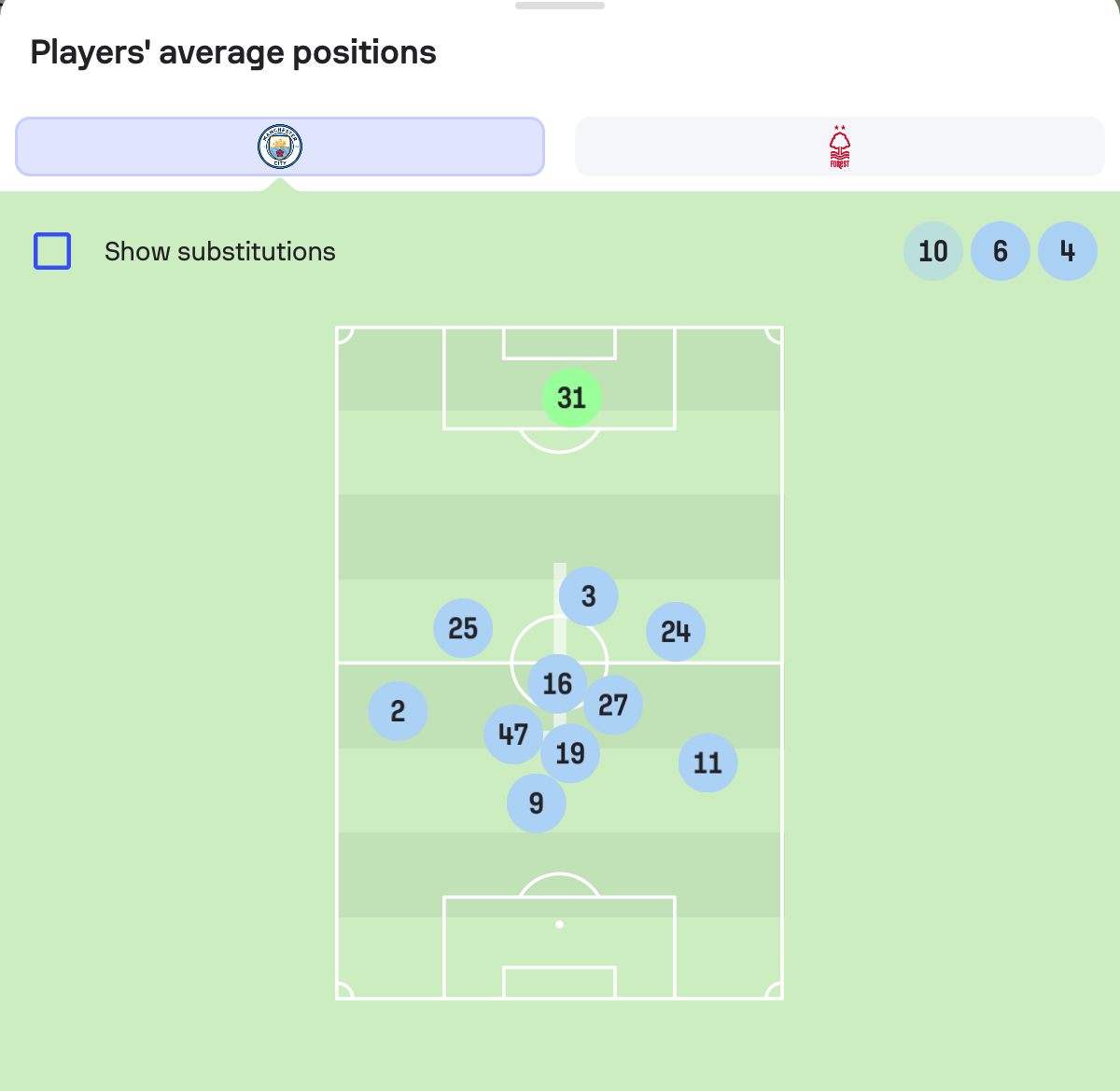Click substitute number 6 bubble
The width and height of the screenshot is (1120, 1091).
[1001, 251]
